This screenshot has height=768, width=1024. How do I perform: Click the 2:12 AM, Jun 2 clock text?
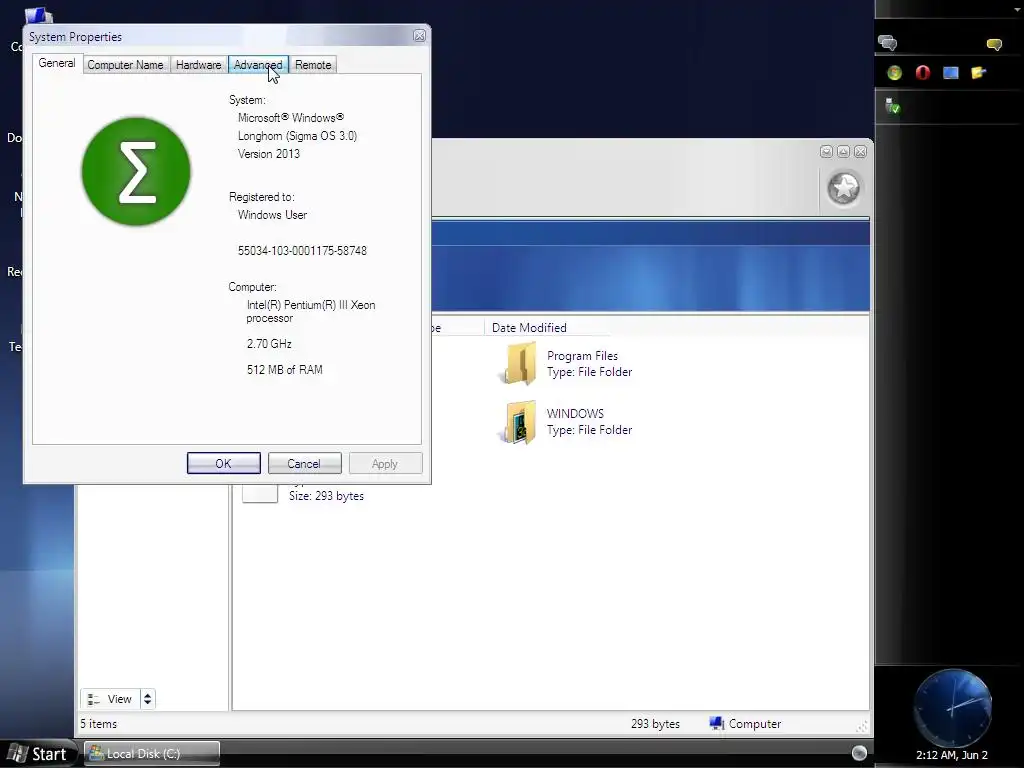pyautogui.click(x=952, y=755)
